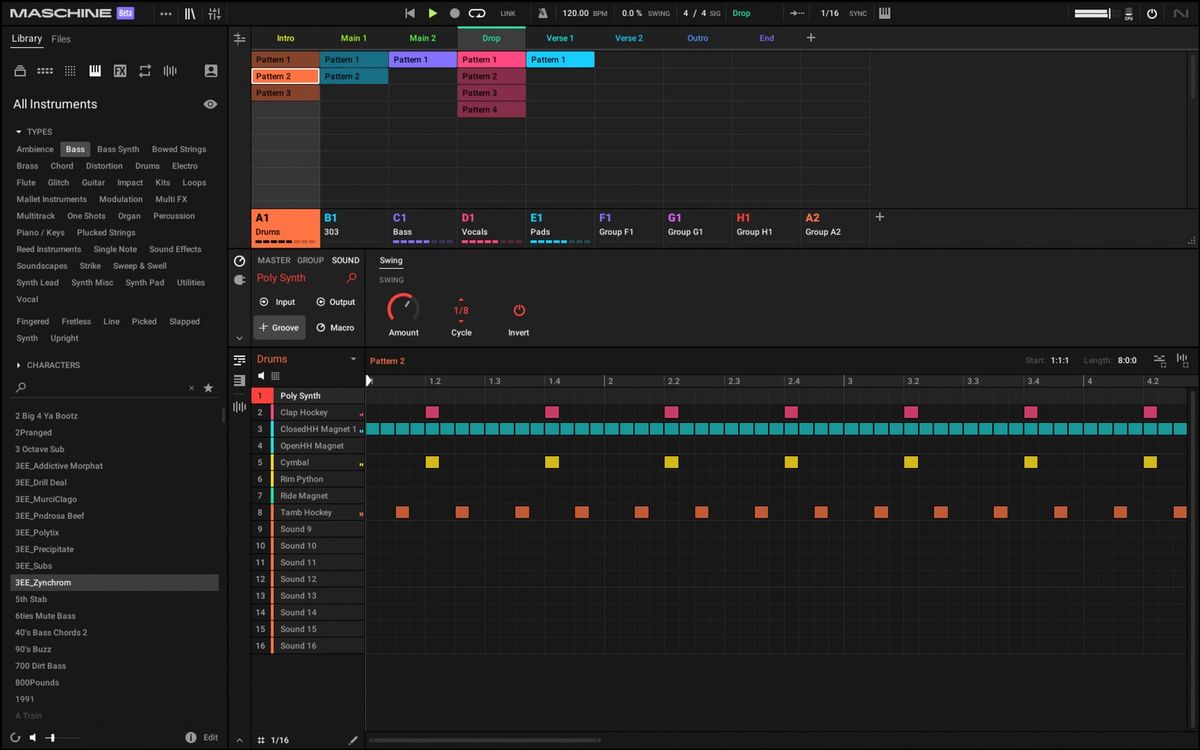Toggle the eye visibility filter near All Instruments
The width and height of the screenshot is (1200, 750).
point(210,104)
